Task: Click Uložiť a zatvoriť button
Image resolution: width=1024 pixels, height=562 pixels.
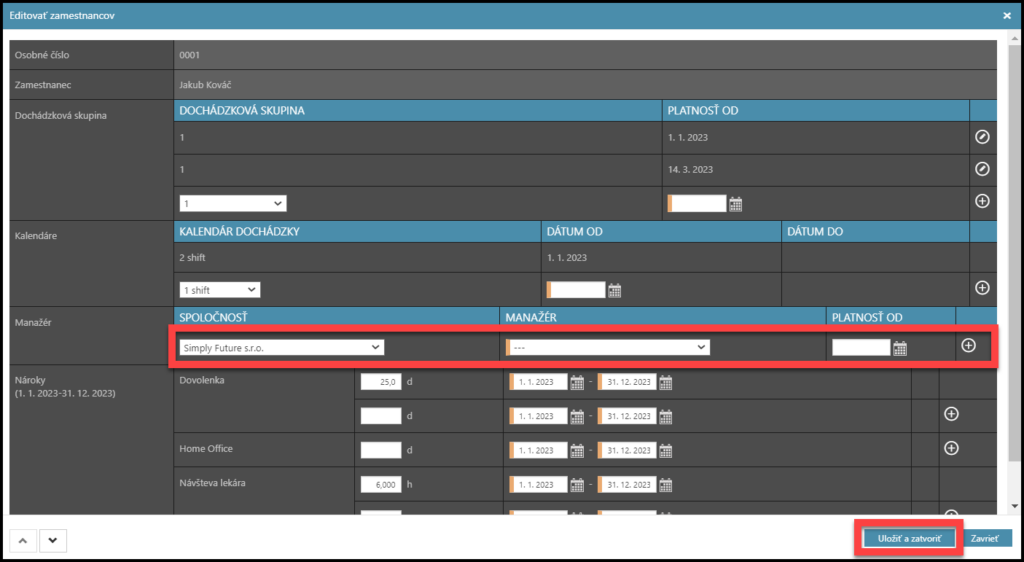Action: [909, 538]
